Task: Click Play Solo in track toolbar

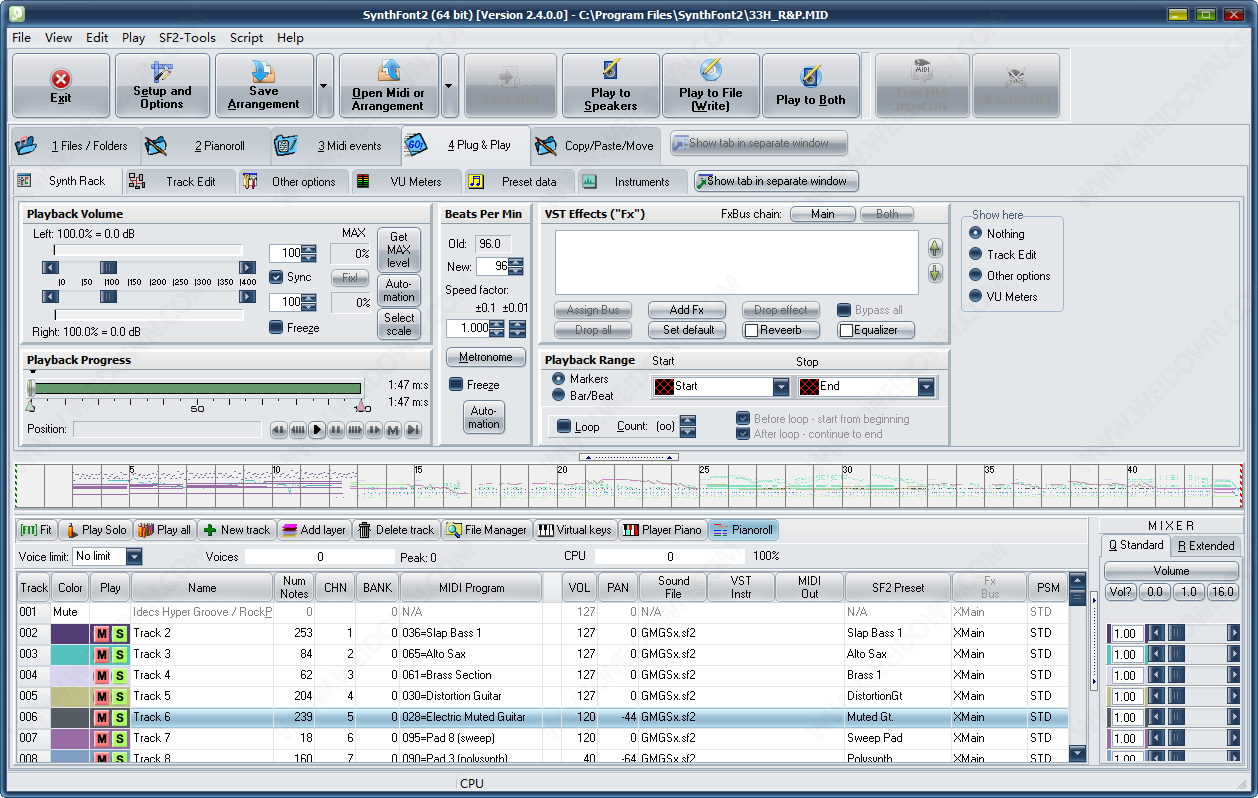Action: point(95,530)
